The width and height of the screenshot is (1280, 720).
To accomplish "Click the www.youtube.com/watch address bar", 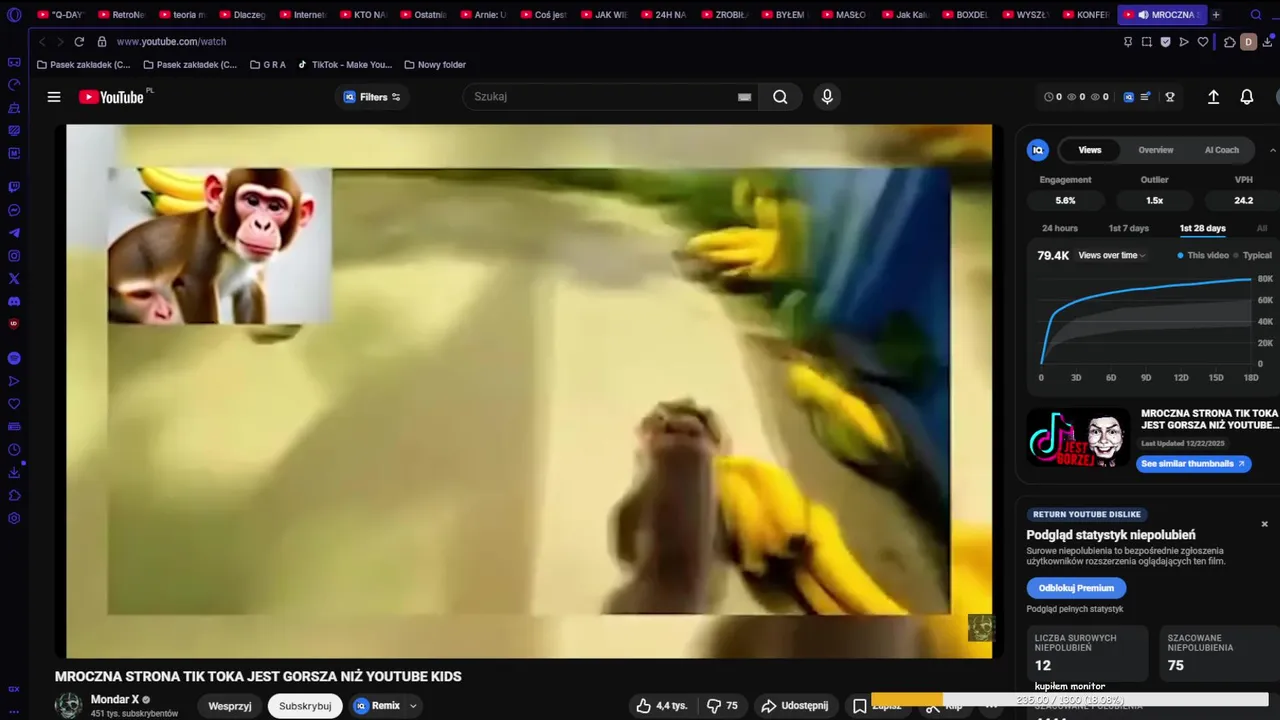I will click(x=171, y=42).
